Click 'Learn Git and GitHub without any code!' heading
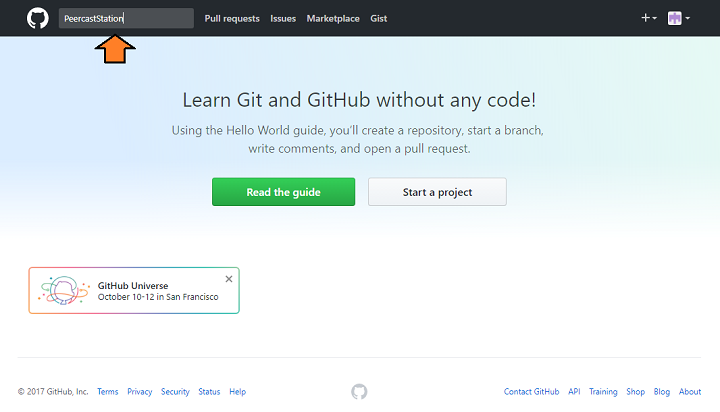The image size is (720, 412). (x=359, y=100)
